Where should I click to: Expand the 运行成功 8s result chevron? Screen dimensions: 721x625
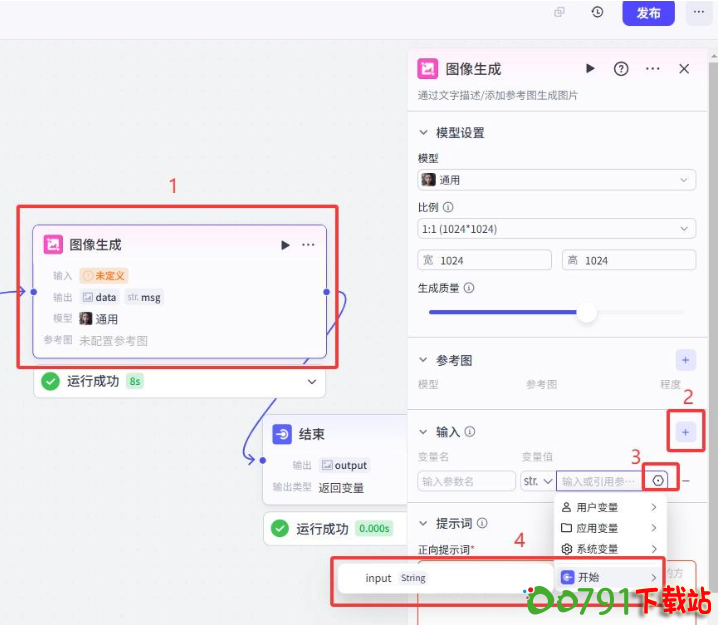[312, 381]
